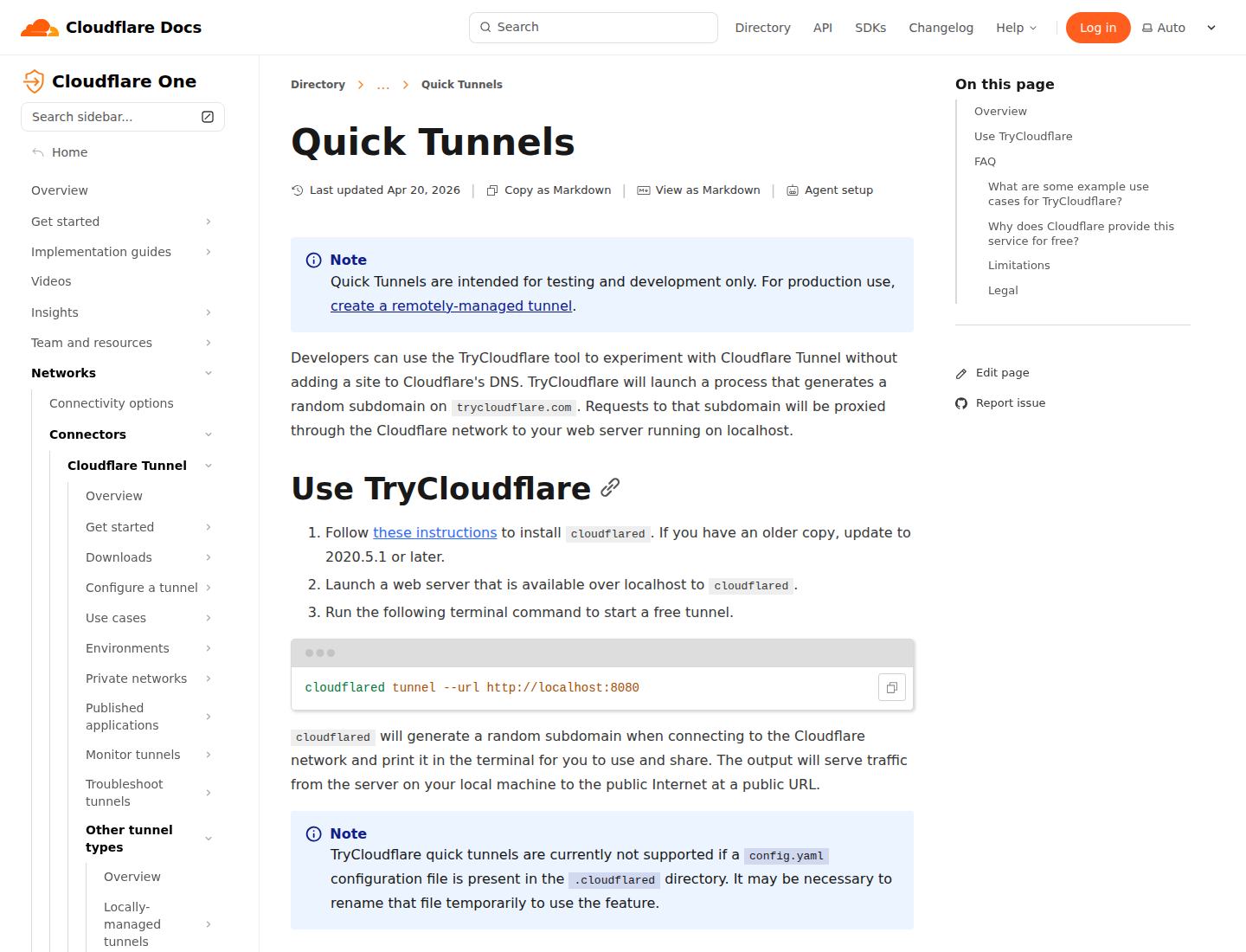Collapse the Networks section
1246x952 pixels.
click(209, 373)
